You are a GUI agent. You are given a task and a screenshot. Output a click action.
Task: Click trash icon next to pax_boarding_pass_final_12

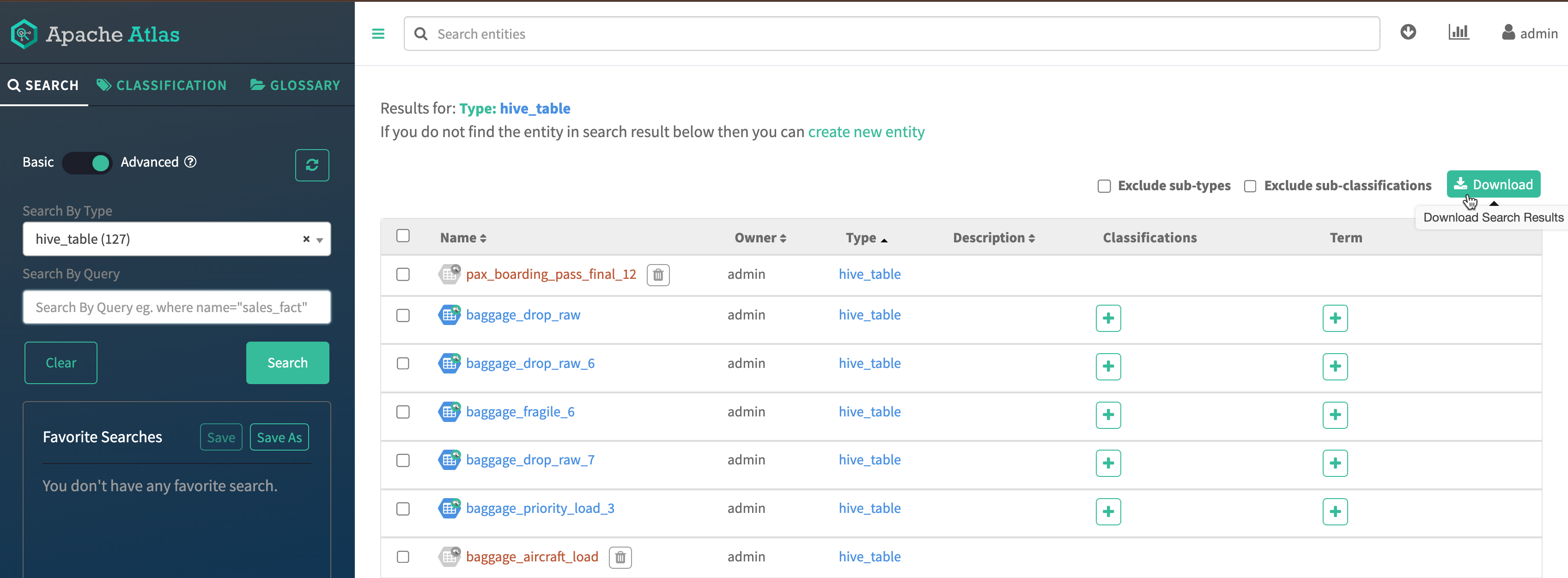657,275
